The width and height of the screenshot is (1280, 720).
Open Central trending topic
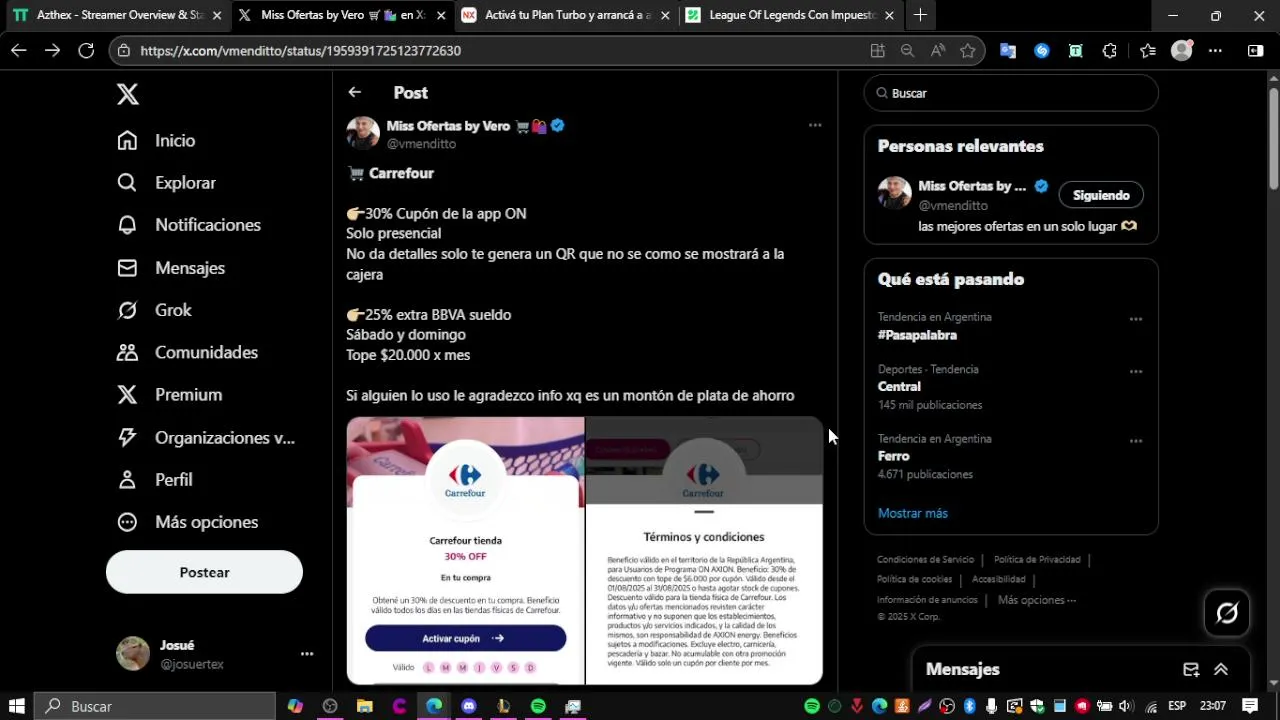899,386
